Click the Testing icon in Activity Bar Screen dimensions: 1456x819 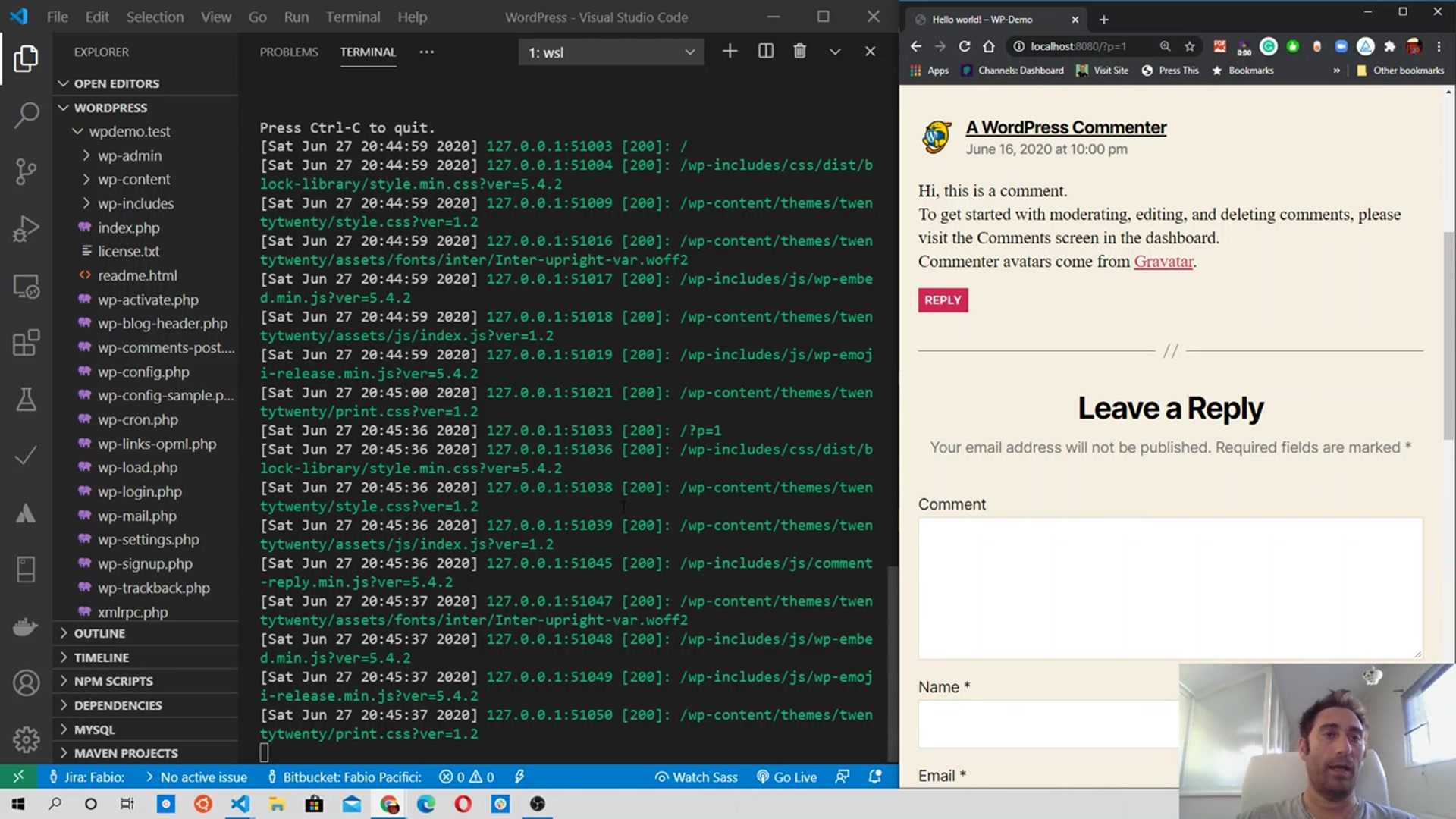tap(26, 400)
